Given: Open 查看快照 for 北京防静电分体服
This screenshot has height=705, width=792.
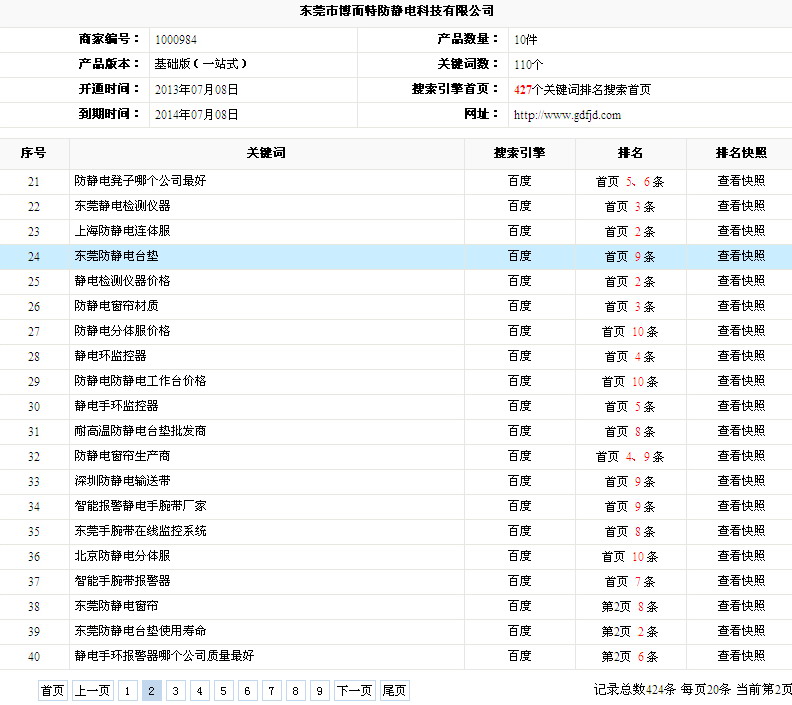Looking at the screenshot, I should pos(741,556).
